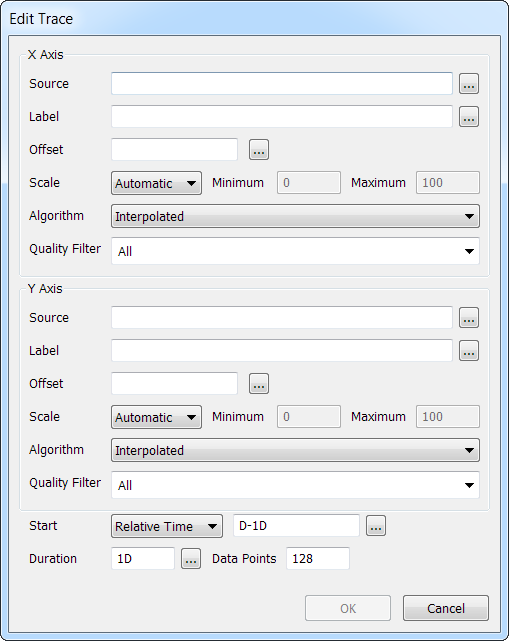Click ellipsis button next to Start time
509x641 pixels.
pos(376,526)
